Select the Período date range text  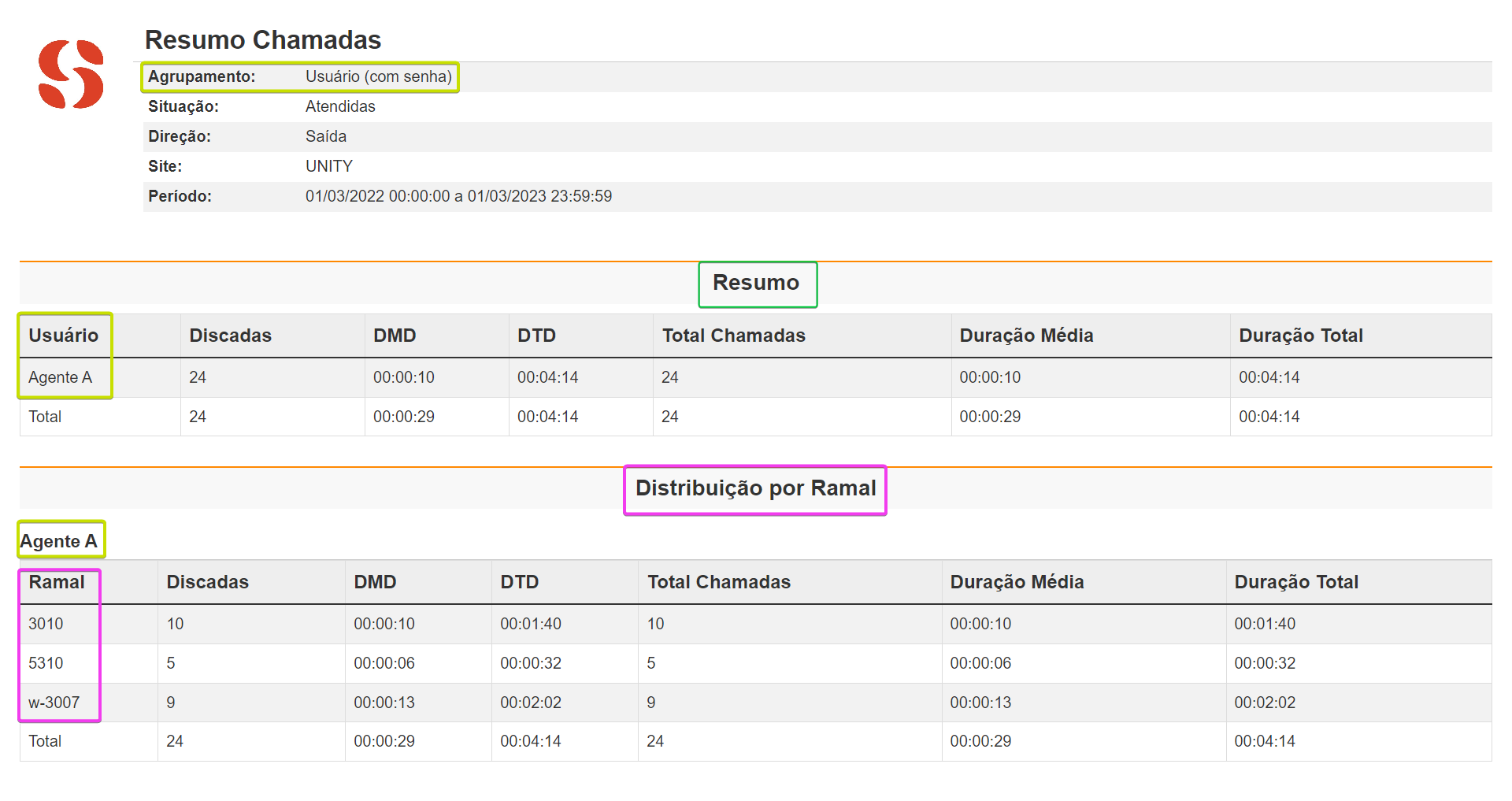458,196
